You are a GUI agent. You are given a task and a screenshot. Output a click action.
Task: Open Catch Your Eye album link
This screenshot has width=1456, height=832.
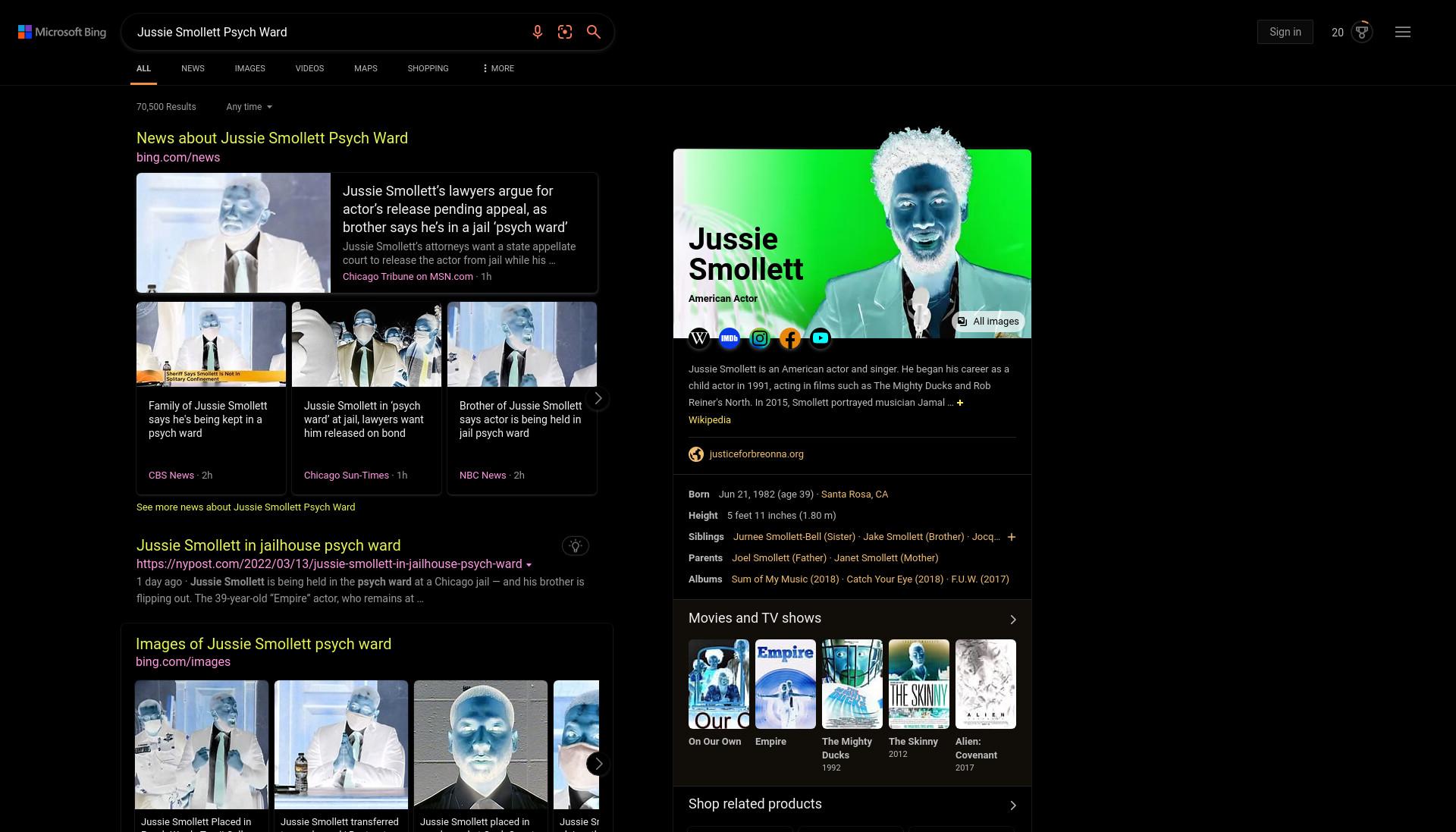(x=895, y=579)
